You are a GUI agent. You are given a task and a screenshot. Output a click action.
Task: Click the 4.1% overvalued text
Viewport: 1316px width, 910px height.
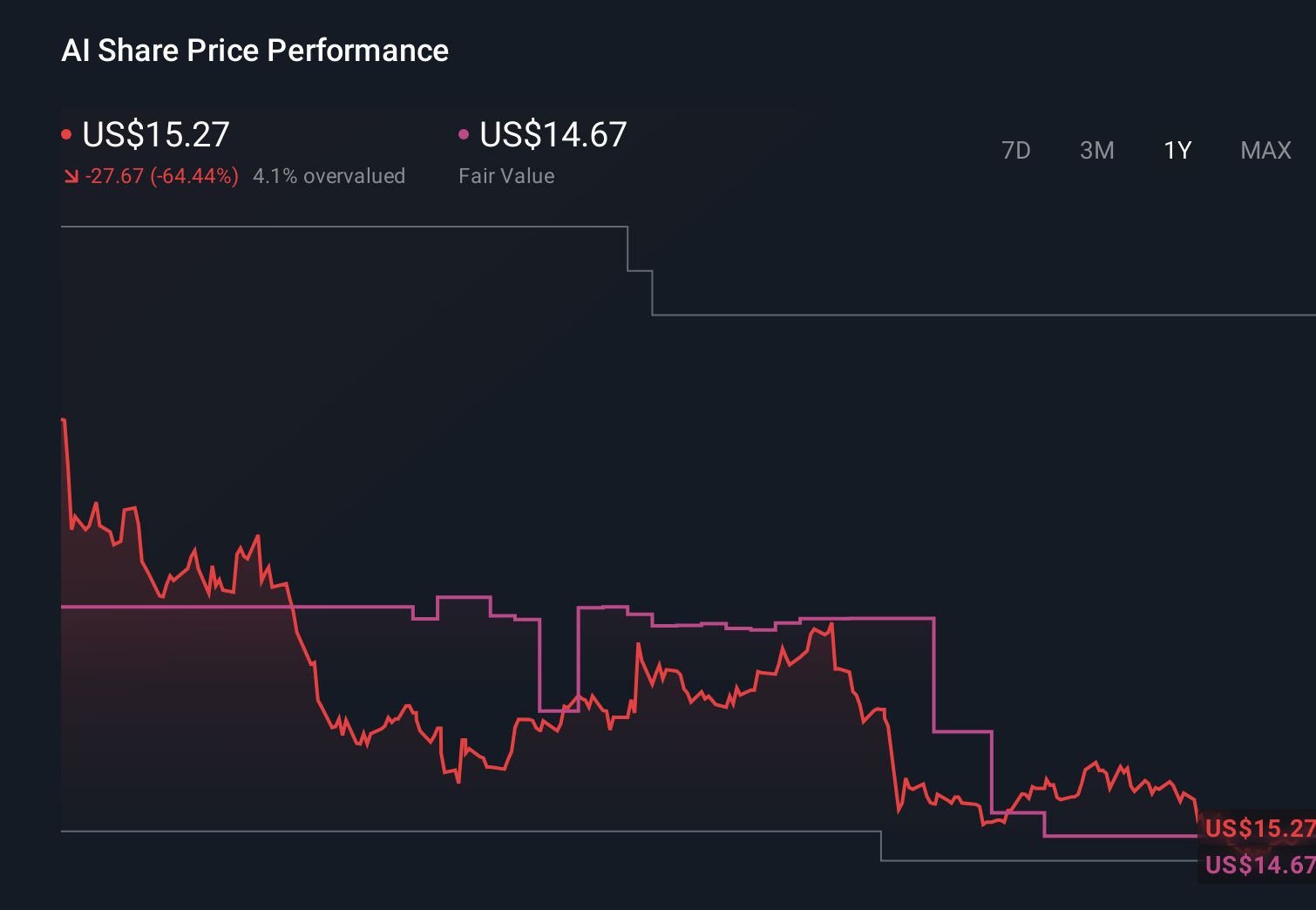(x=329, y=175)
